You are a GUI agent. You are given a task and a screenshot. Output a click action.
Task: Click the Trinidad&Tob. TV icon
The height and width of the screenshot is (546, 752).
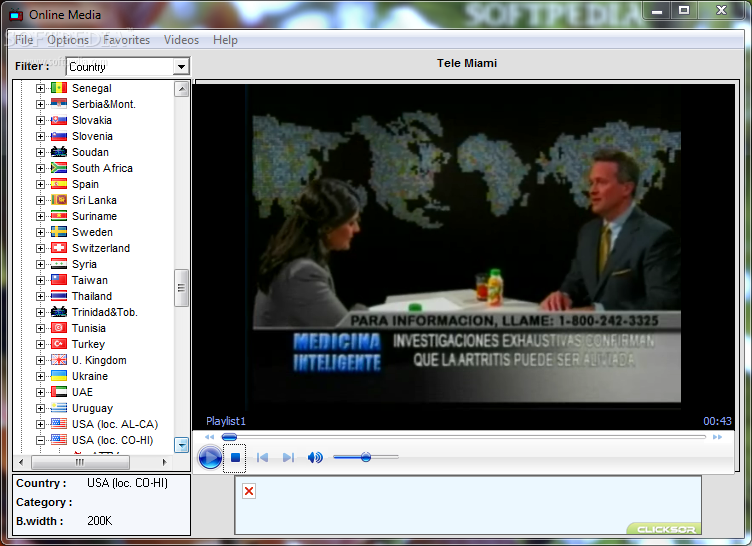pyautogui.click(x=59, y=312)
